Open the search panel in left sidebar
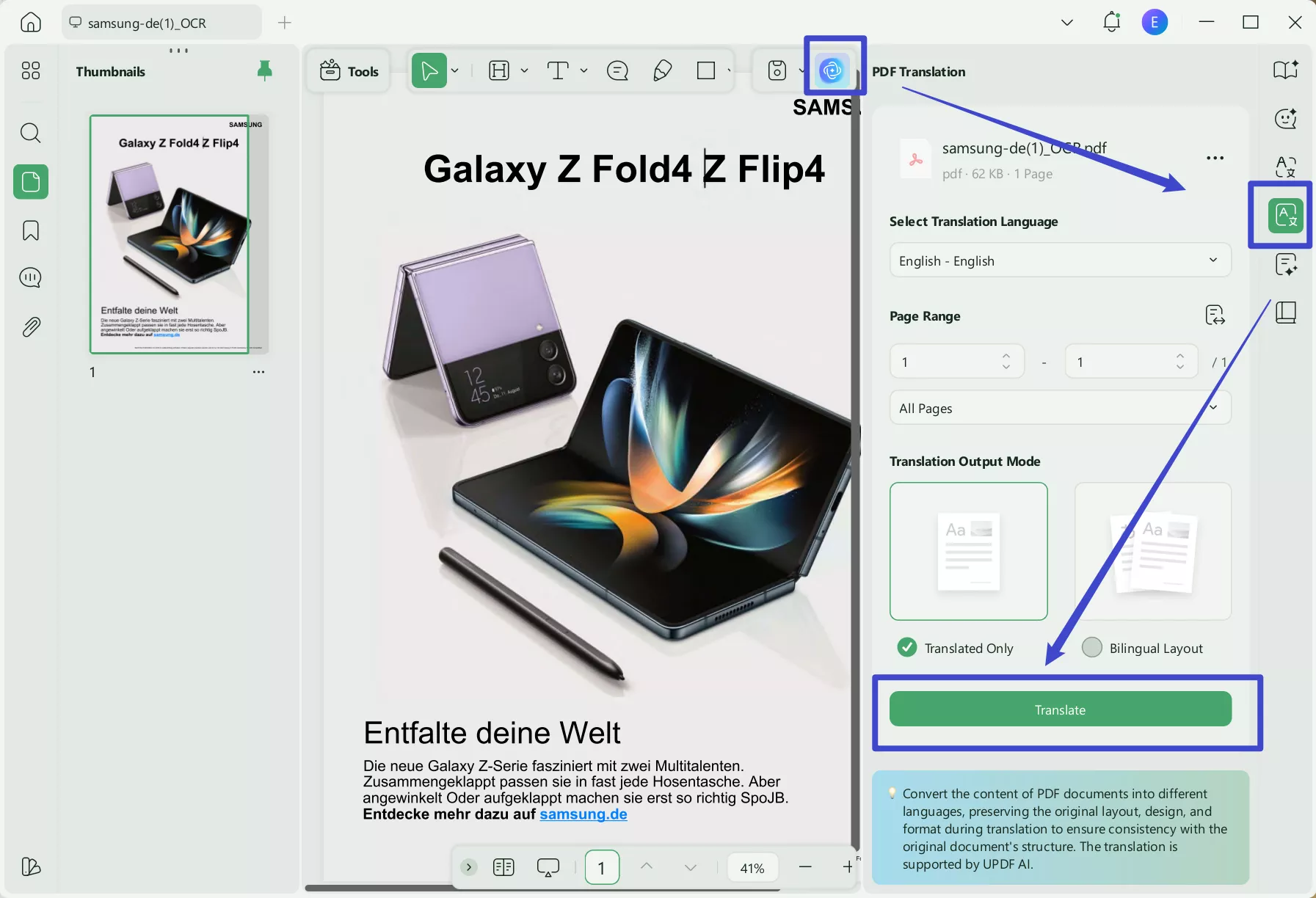This screenshot has width=1316, height=898. (30, 133)
